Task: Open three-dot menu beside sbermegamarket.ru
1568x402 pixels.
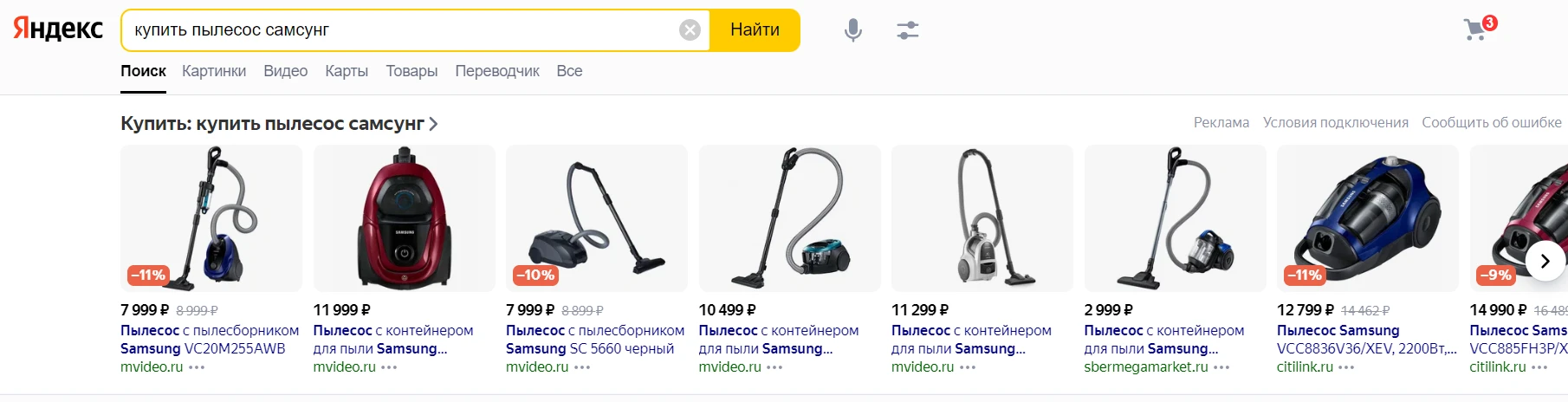Action: click(x=1221, y=367)
